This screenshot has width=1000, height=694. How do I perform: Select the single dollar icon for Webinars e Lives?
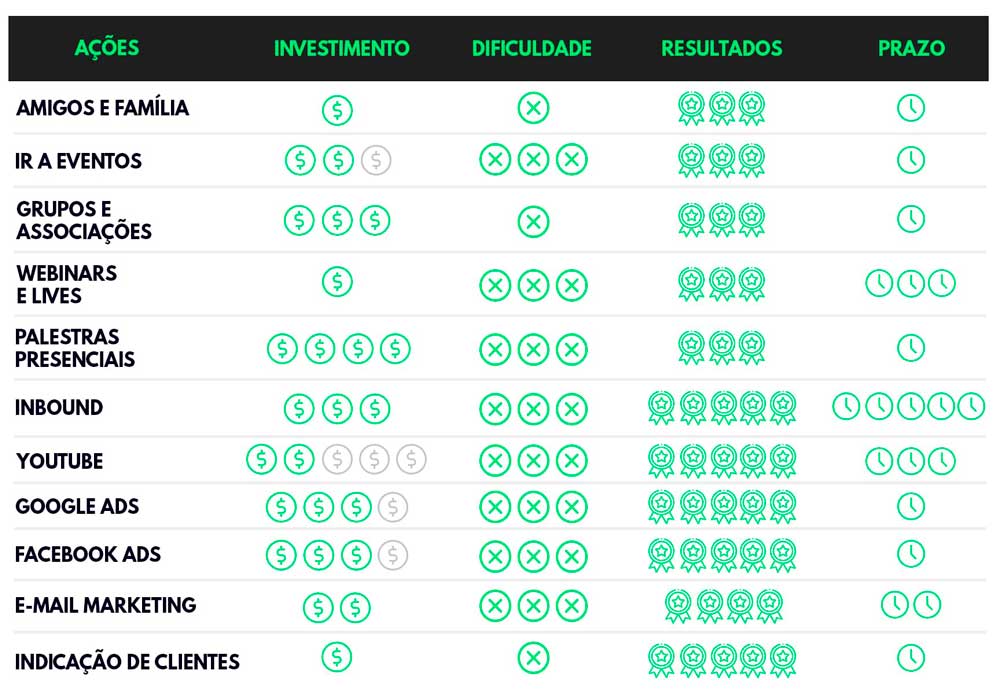point(337,281)
